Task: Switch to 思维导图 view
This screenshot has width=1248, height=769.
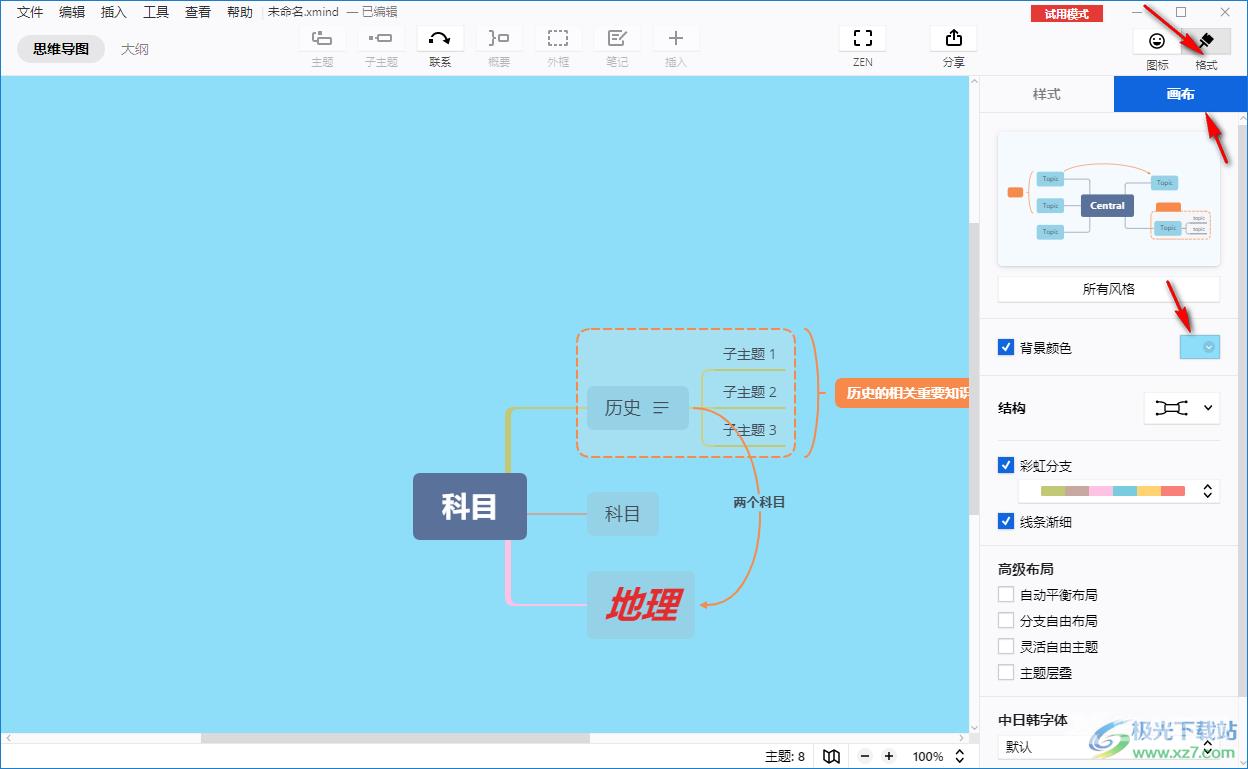Action: click(61, 48)
